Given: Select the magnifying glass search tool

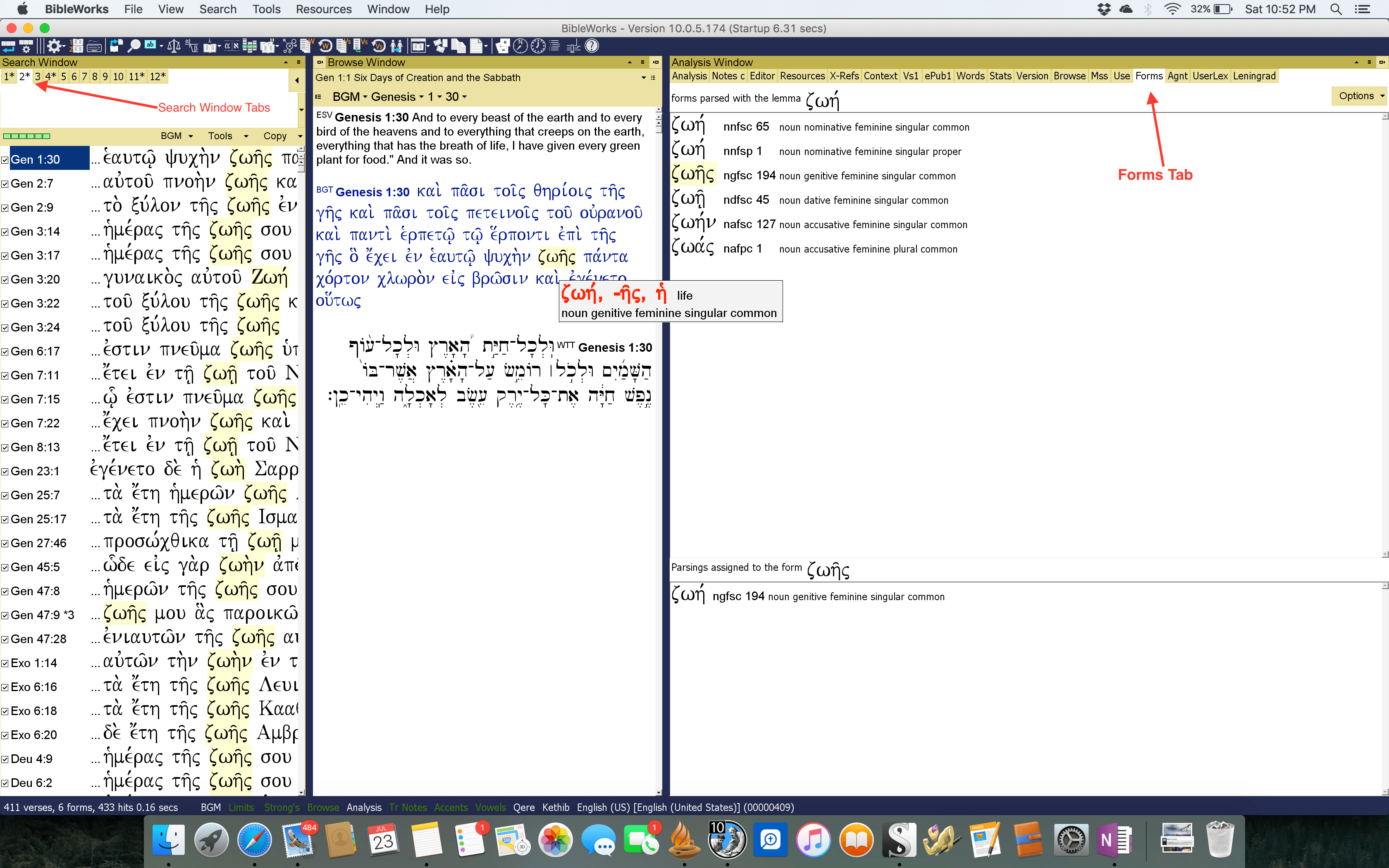Looking at the screenshot, I should click(x=133, y=46).
